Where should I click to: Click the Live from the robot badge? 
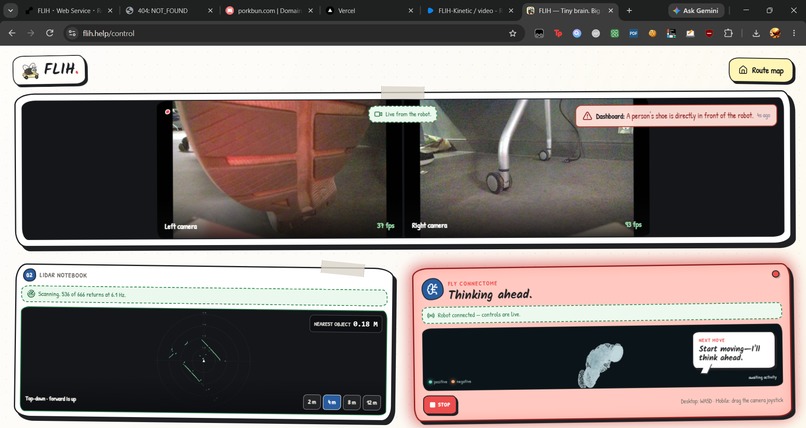pyautogui.click(x=402, y=114)
